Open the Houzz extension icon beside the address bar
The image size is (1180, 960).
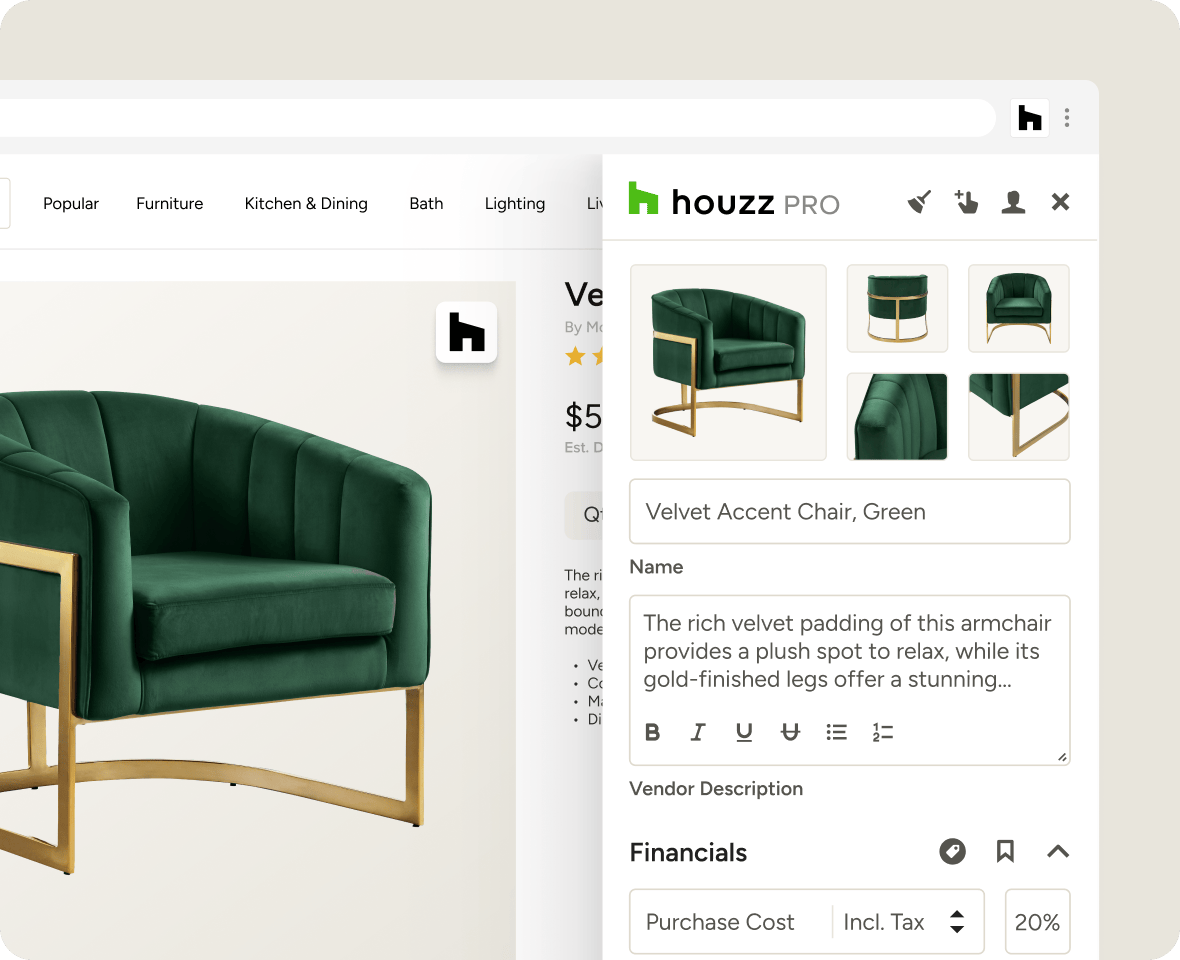click(x=1029, y=117)
